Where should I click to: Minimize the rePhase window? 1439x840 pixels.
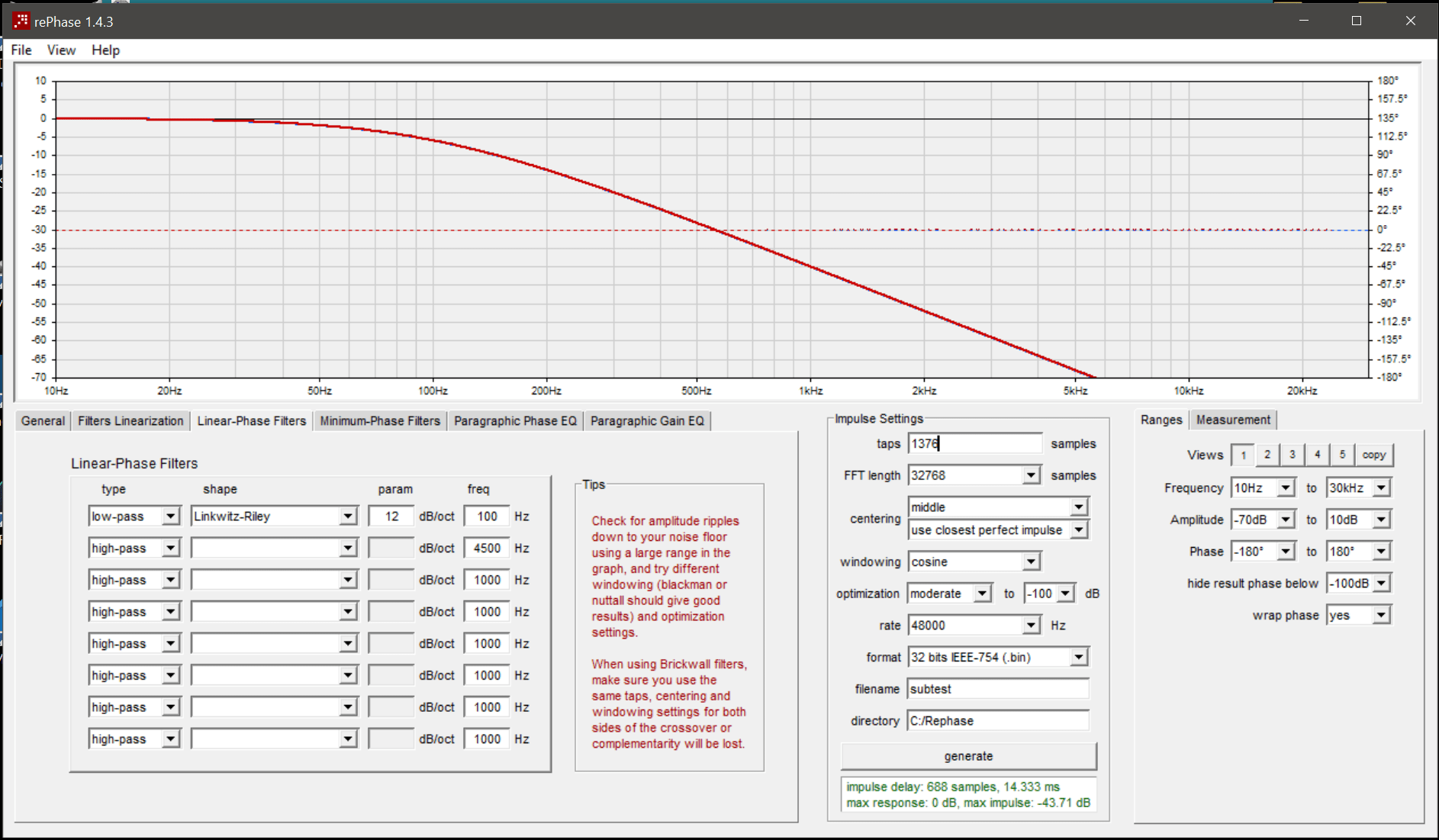(x=1304, y=21)
